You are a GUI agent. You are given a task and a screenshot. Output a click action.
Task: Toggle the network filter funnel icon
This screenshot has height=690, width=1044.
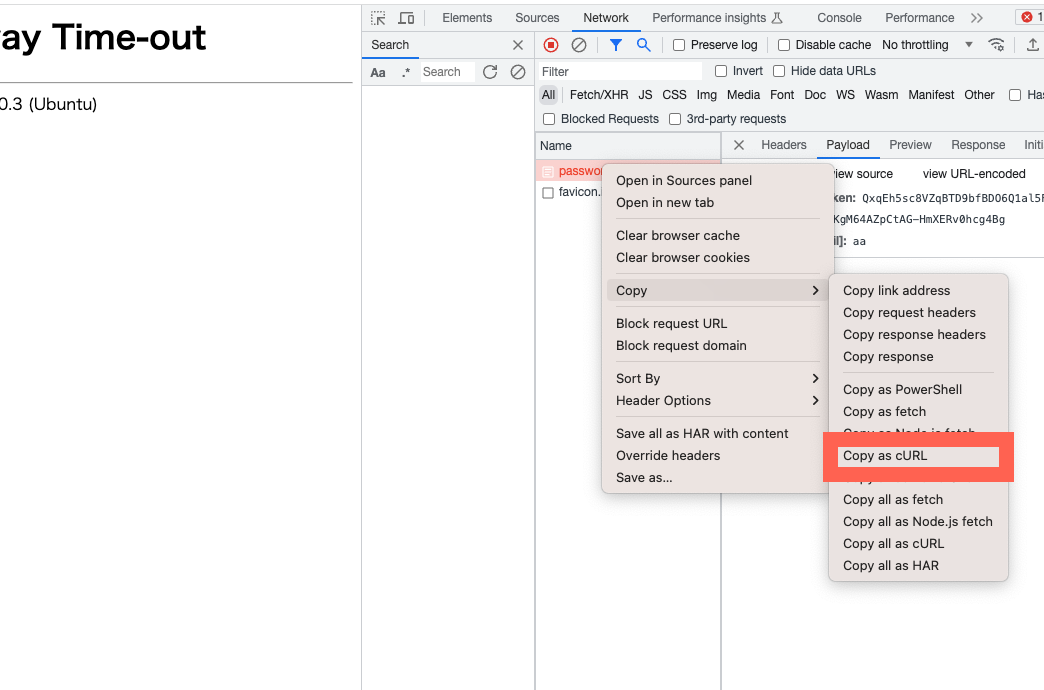point(616,45)
